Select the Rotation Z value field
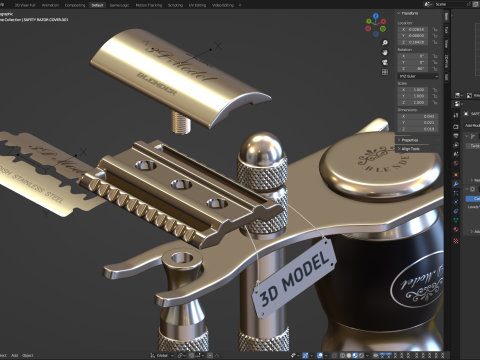This screenshot has height=360, width=480. tap(413, 69)
